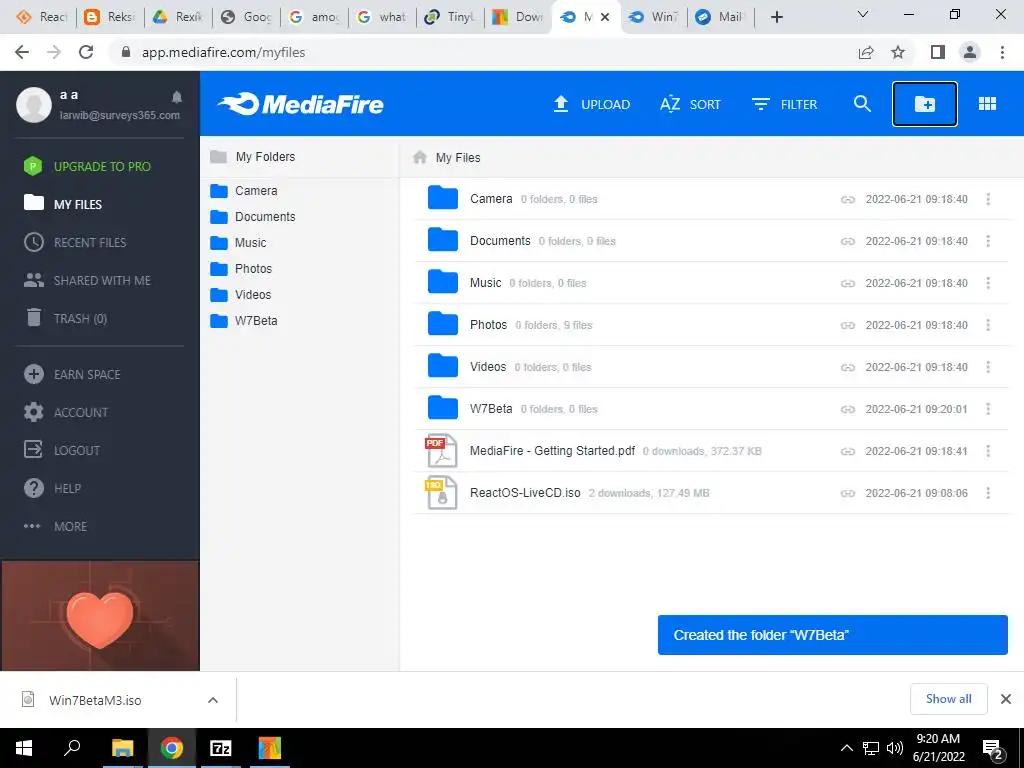Click the heart advertisement thumbnail

coord(100,616)
